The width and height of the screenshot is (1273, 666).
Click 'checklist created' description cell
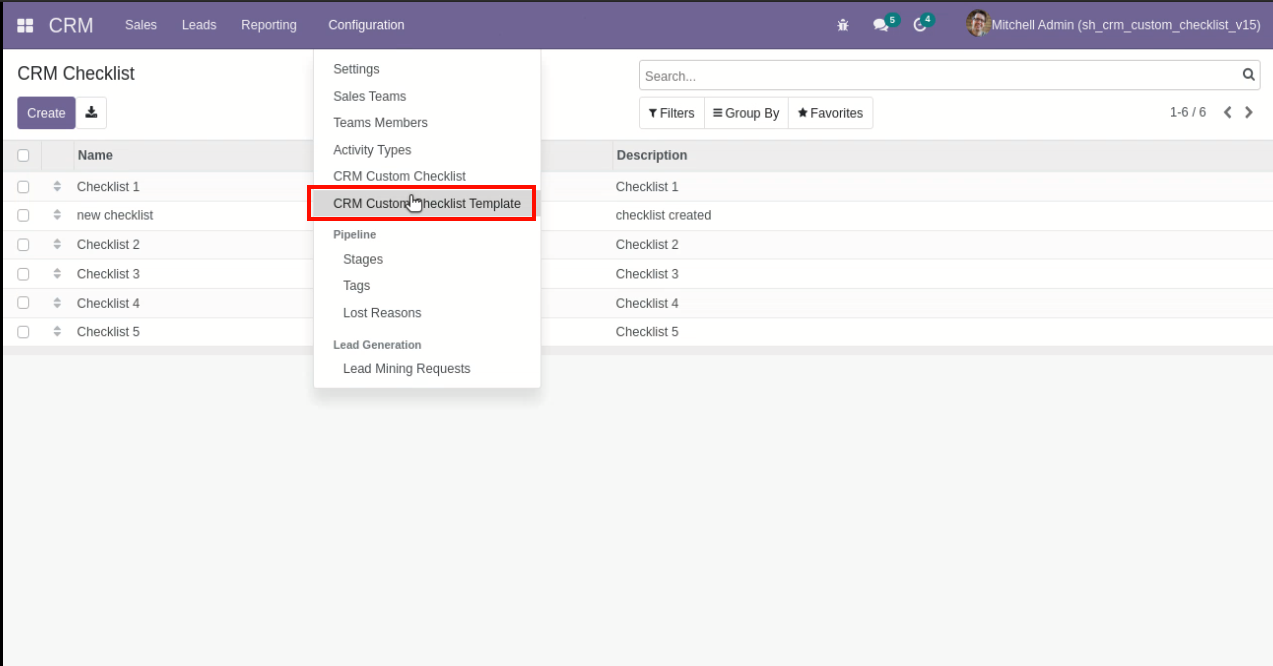click(x=663, y=215)
